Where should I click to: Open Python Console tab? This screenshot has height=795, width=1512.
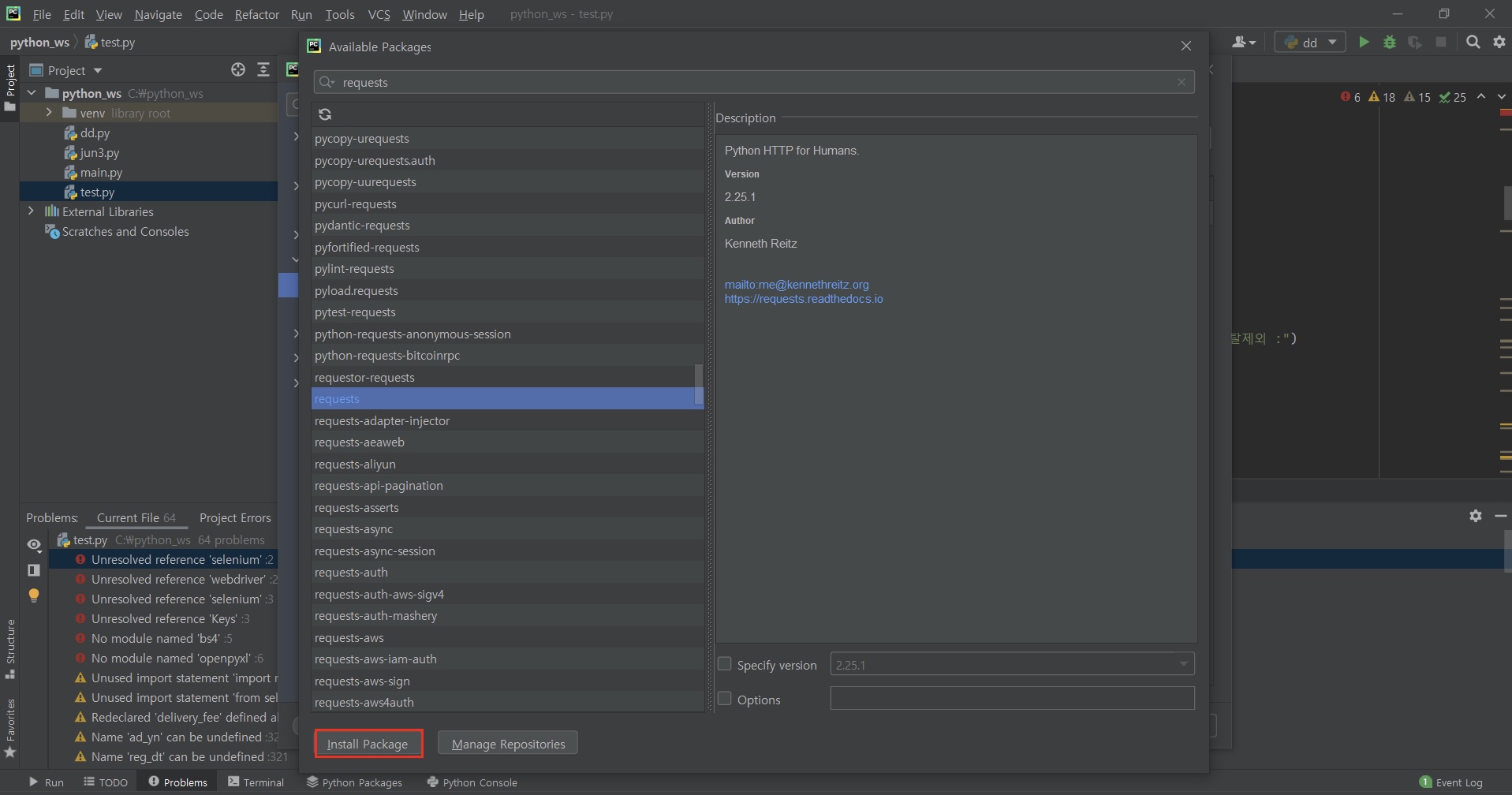tap(472, 782)
